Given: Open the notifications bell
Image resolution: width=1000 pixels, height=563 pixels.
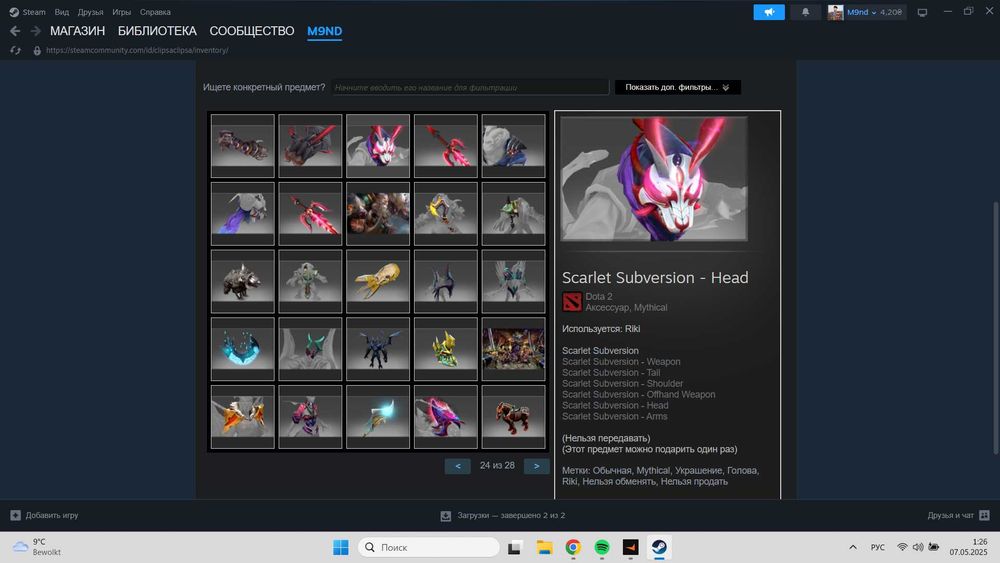Looking at the screenshot, I should pos(805,12).
